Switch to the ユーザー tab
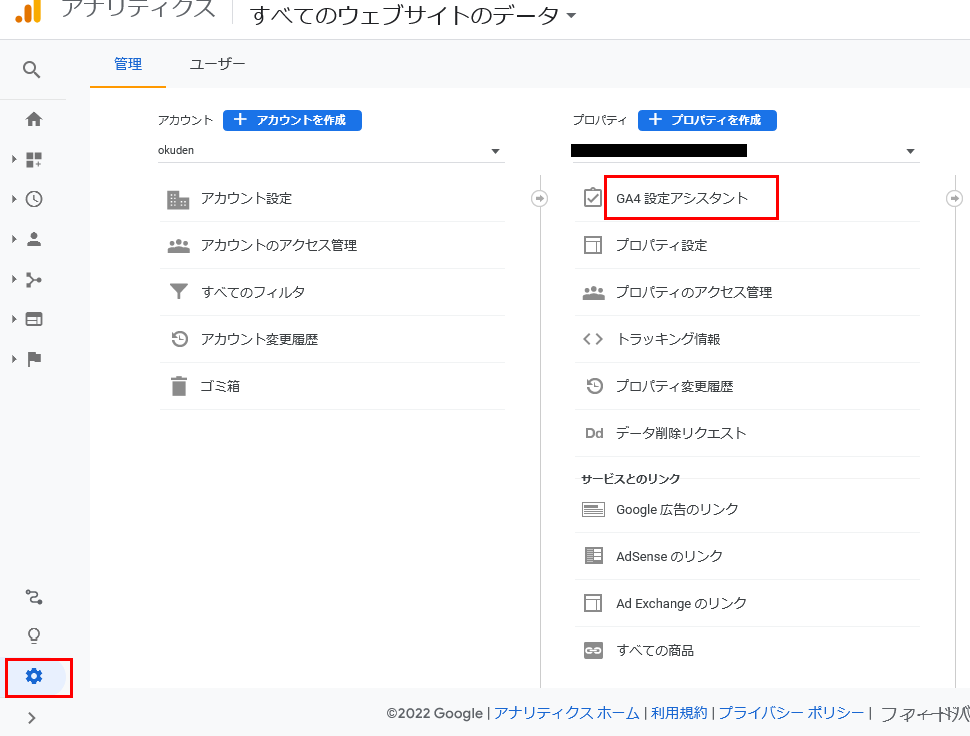This screenshot has height=736, width=970. (217, 64)
